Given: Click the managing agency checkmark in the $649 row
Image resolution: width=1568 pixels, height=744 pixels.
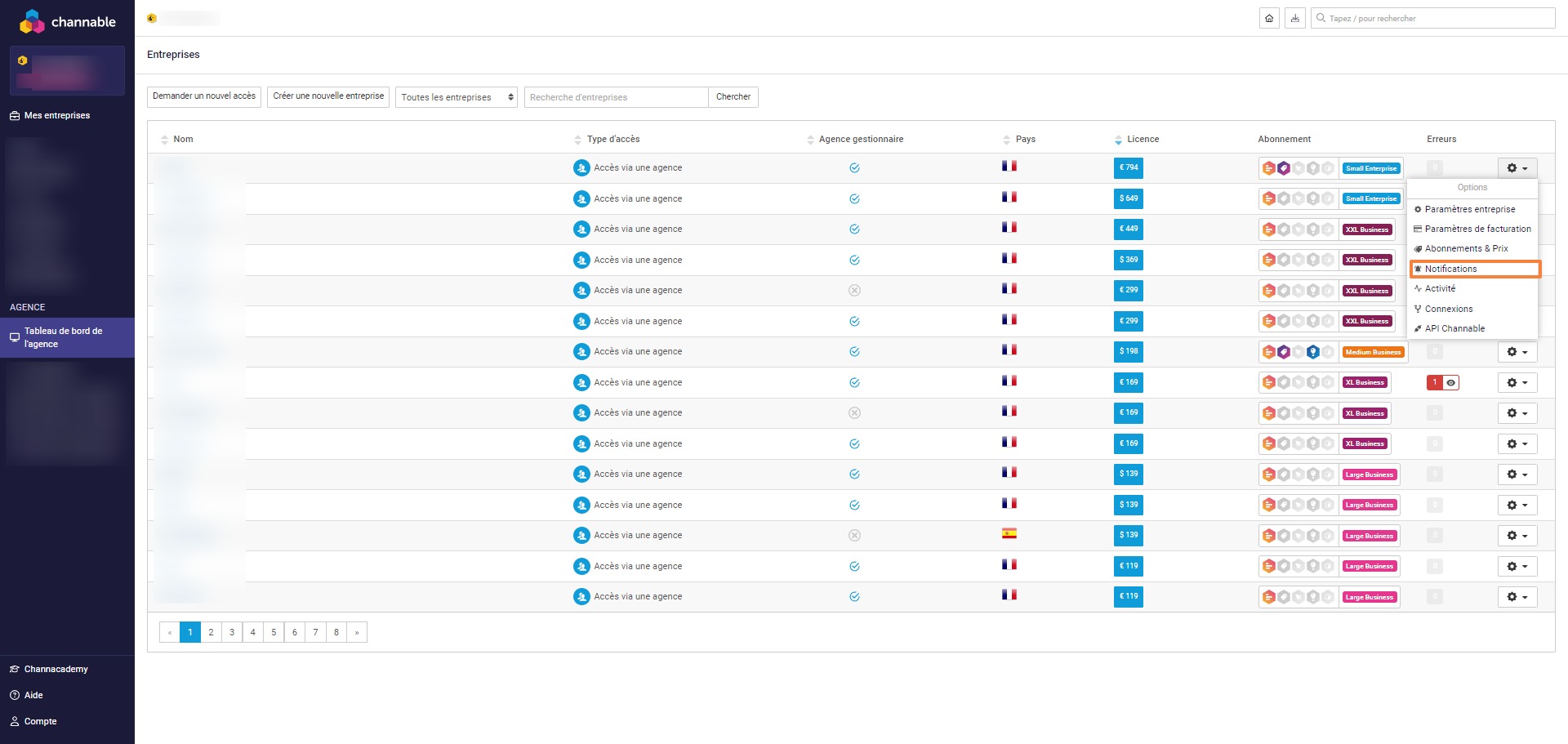Looking at the screenshot, I should [x=854, y=198].
